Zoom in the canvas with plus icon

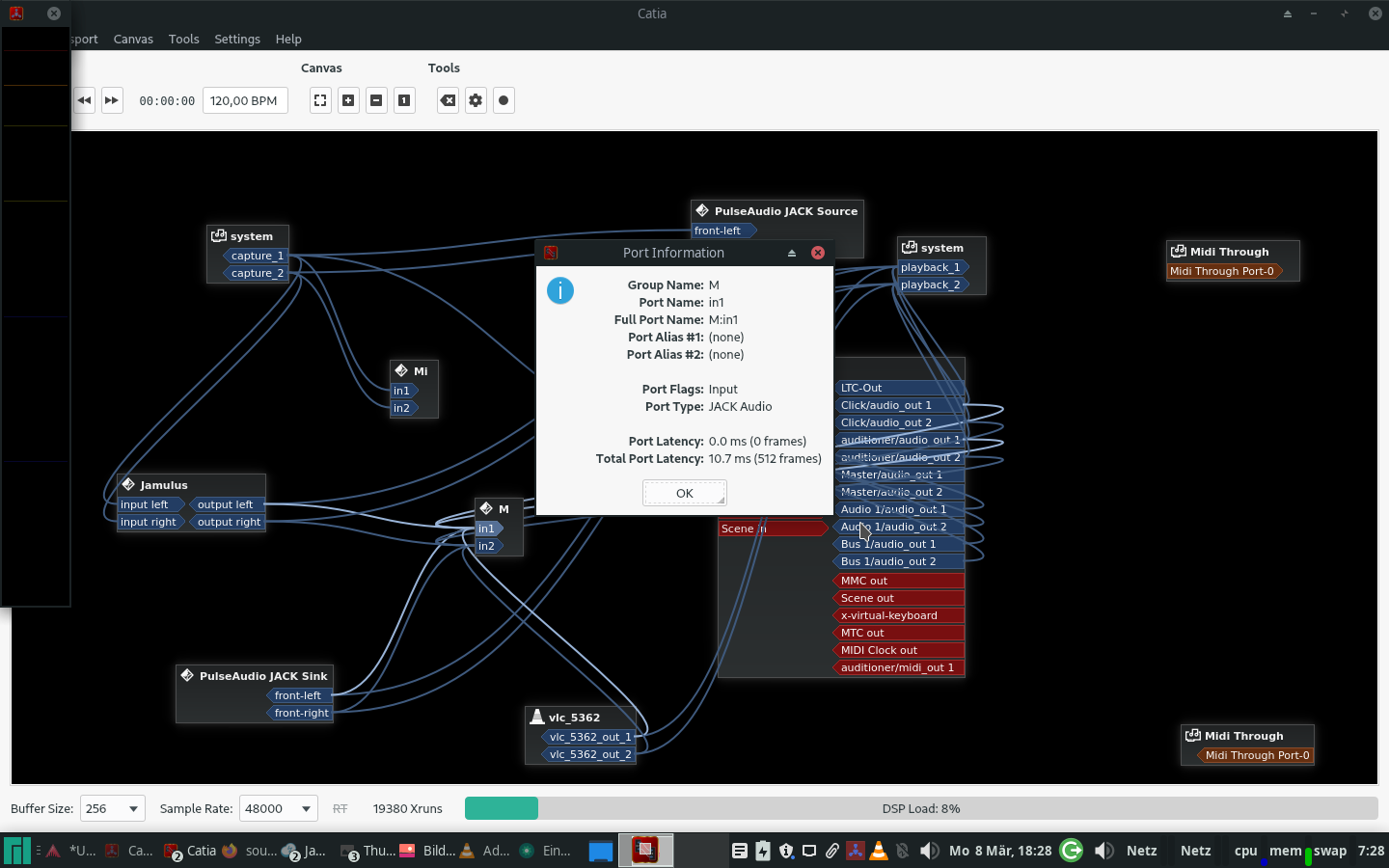pyautogui.click(x=348, y=100)
